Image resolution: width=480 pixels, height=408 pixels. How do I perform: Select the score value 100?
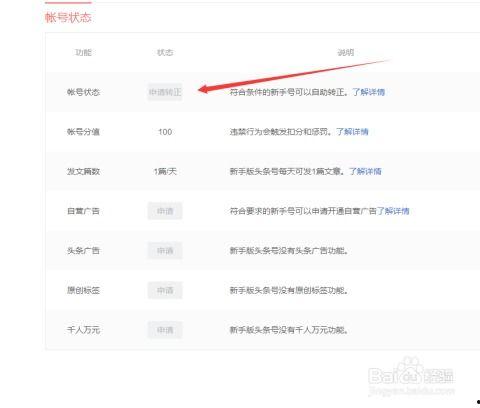point(165,132)
